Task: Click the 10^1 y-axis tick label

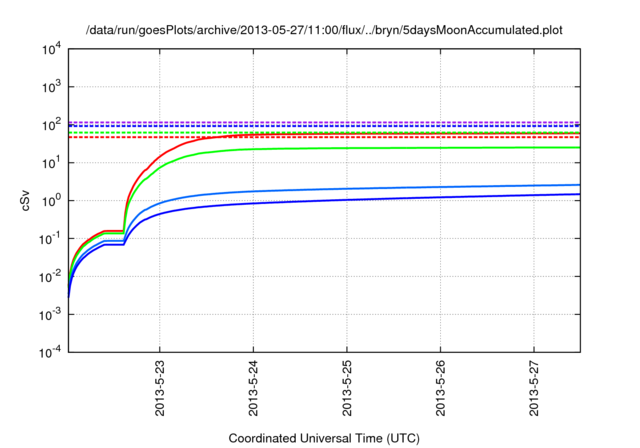Action: pos(51,162)
